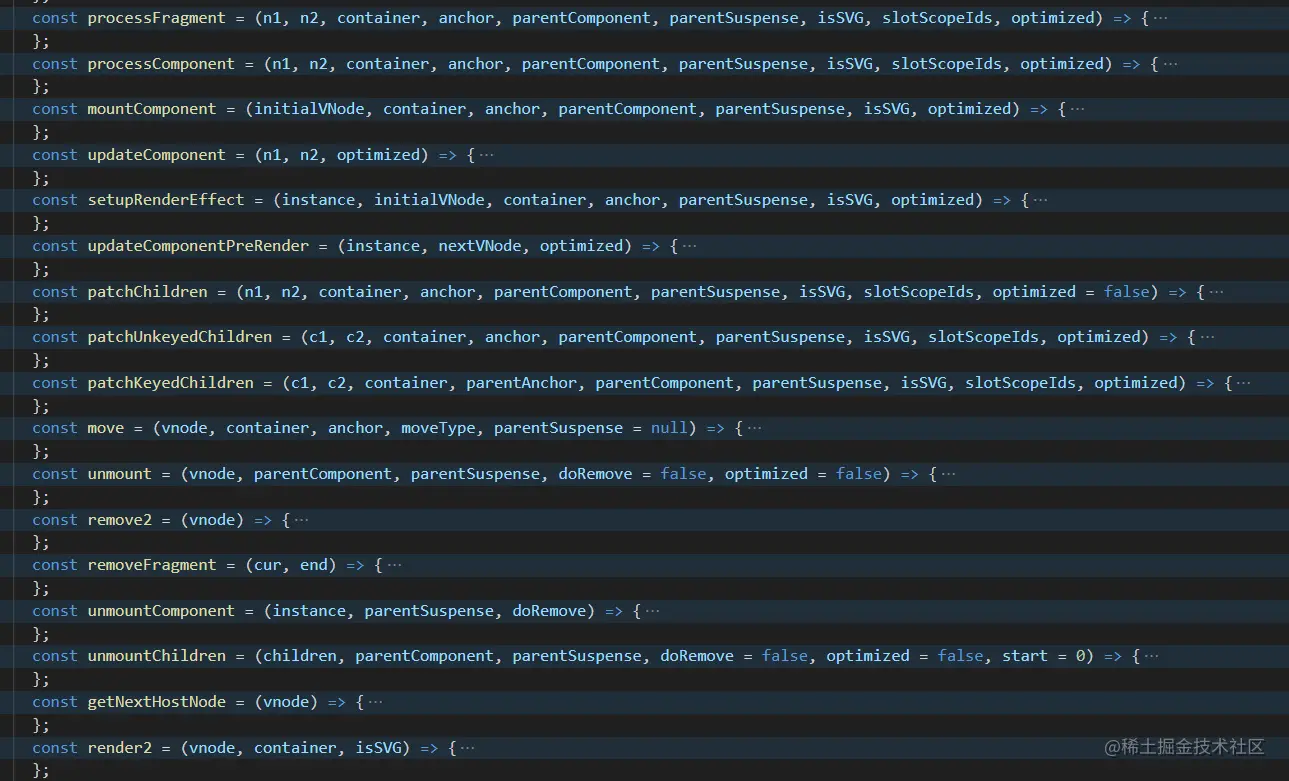Screen dimensions: 1289x781
Task: Click the patchUnkeyedChildren identifier
Action: (x=180, y=337)
